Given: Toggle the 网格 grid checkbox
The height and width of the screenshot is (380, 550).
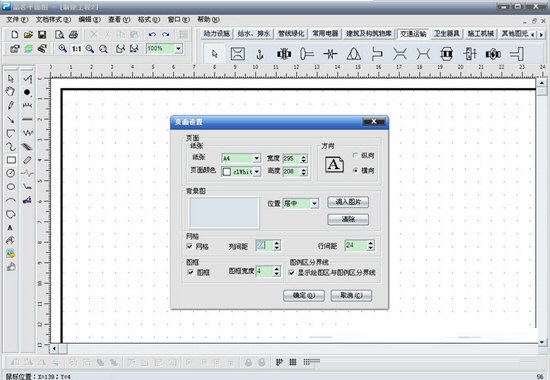Looking at the screenshot, I should [189, 246].
